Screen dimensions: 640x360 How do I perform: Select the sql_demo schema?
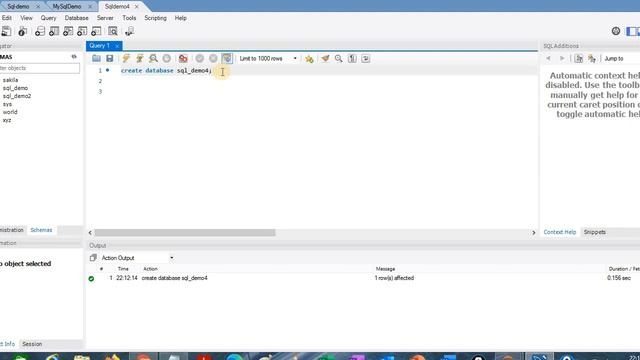click(15, 88)
